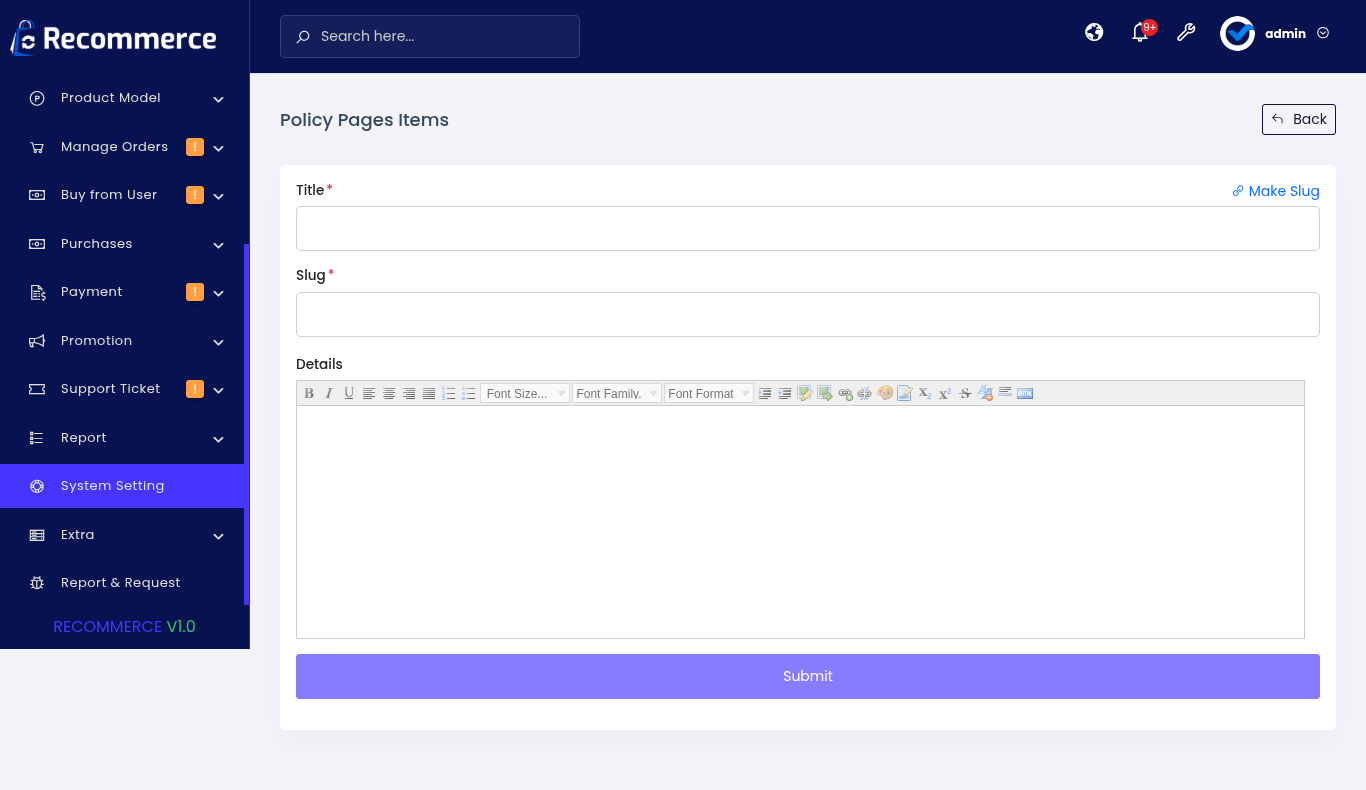
Task: Focus the top search box
Action: click(x=430, y=36)
